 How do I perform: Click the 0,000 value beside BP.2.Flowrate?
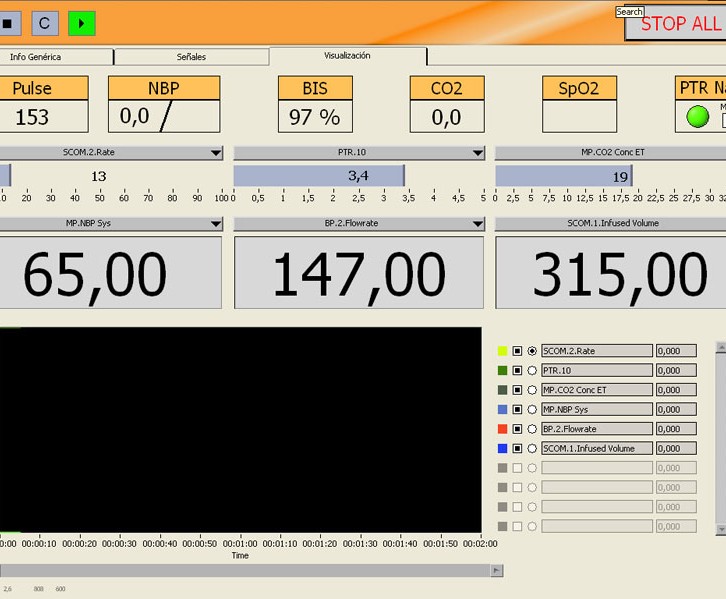click(x=676, y=429)
